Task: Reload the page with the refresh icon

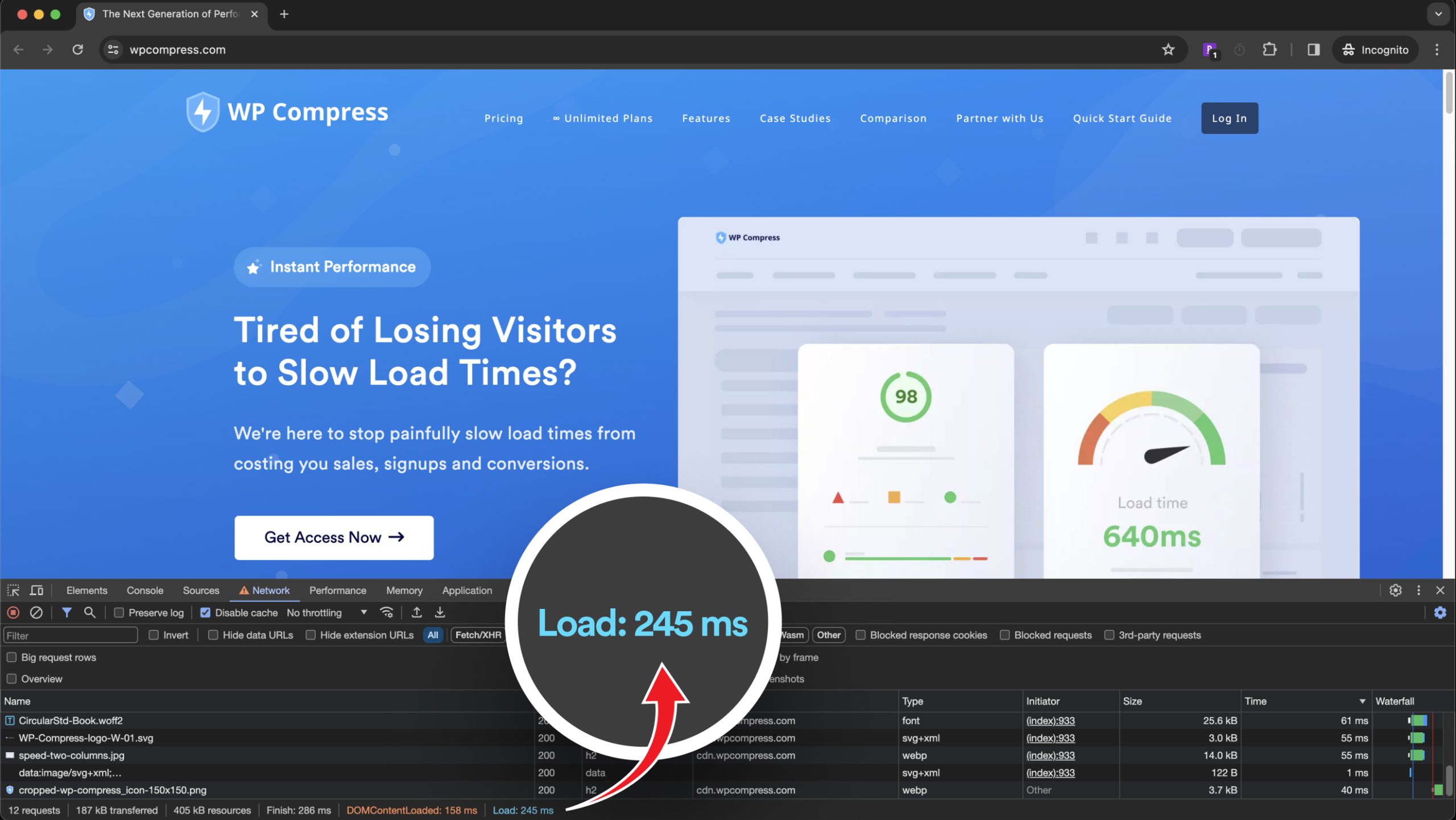Action: click(x=78, y=50)
